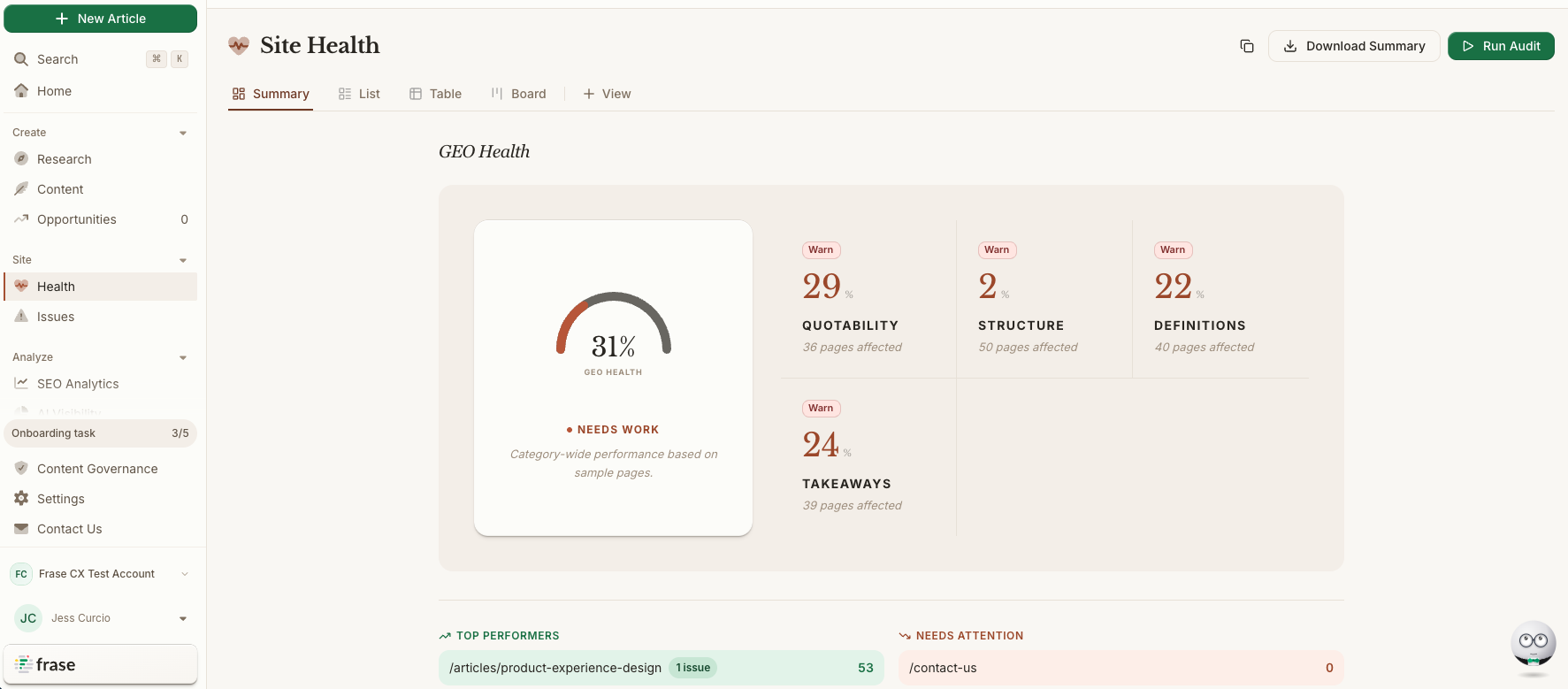Expand the Jess Curcio user menu
The height and width of the screenshot is (689, 1568).
tap(183, 618)
